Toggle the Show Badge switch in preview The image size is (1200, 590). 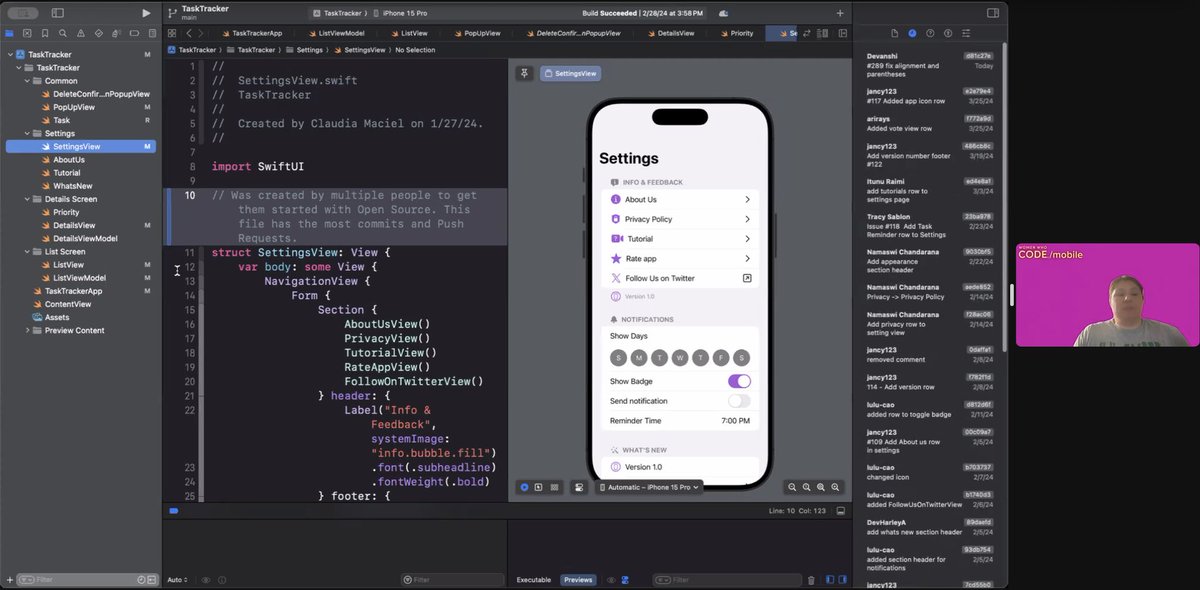739,381
